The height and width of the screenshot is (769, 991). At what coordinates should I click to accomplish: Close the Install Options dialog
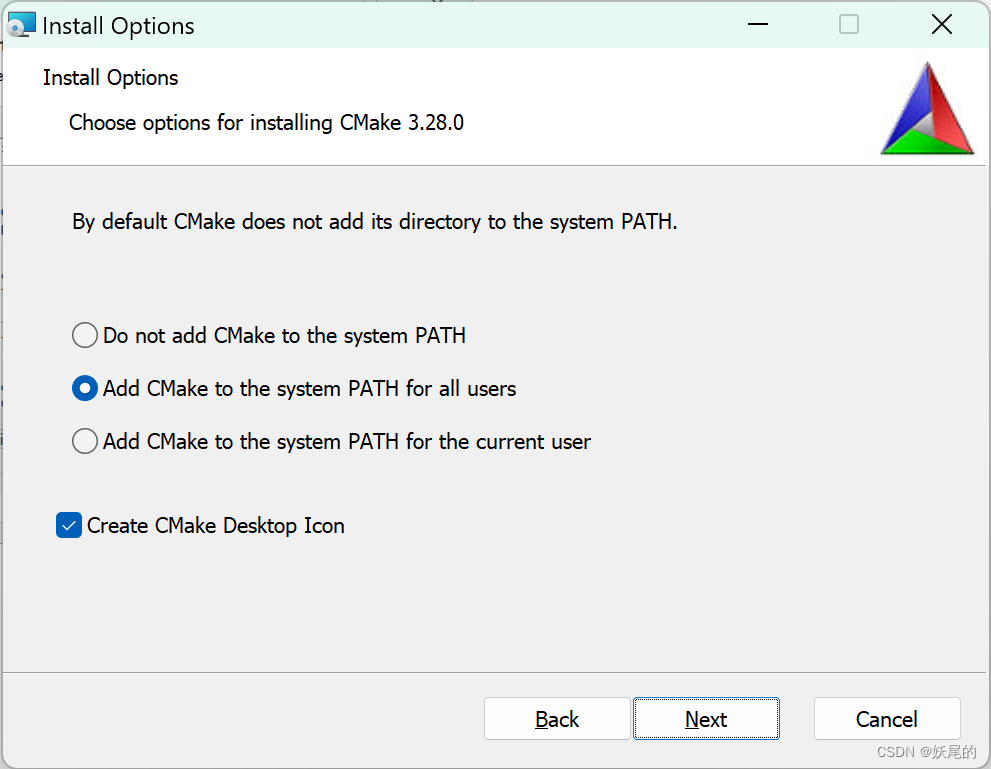click(942, 25)
